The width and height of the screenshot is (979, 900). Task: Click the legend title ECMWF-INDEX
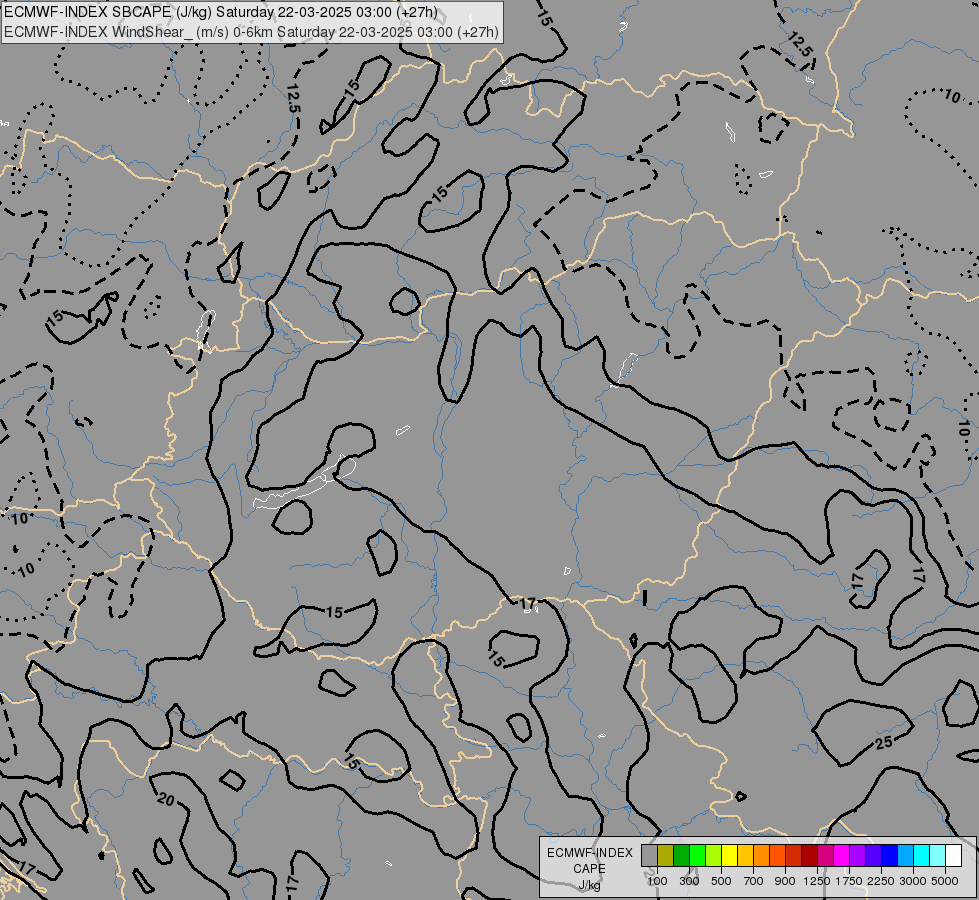coord(589,853)
